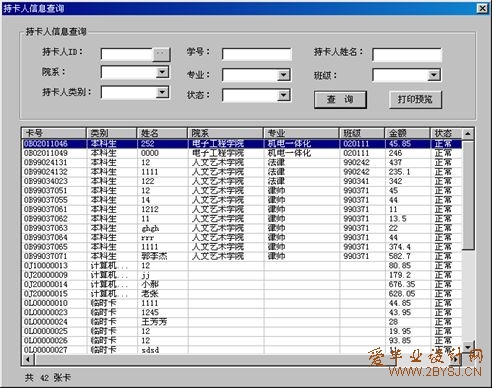
Task: Select row with card 0B99037061
Action: pos(242,209)
